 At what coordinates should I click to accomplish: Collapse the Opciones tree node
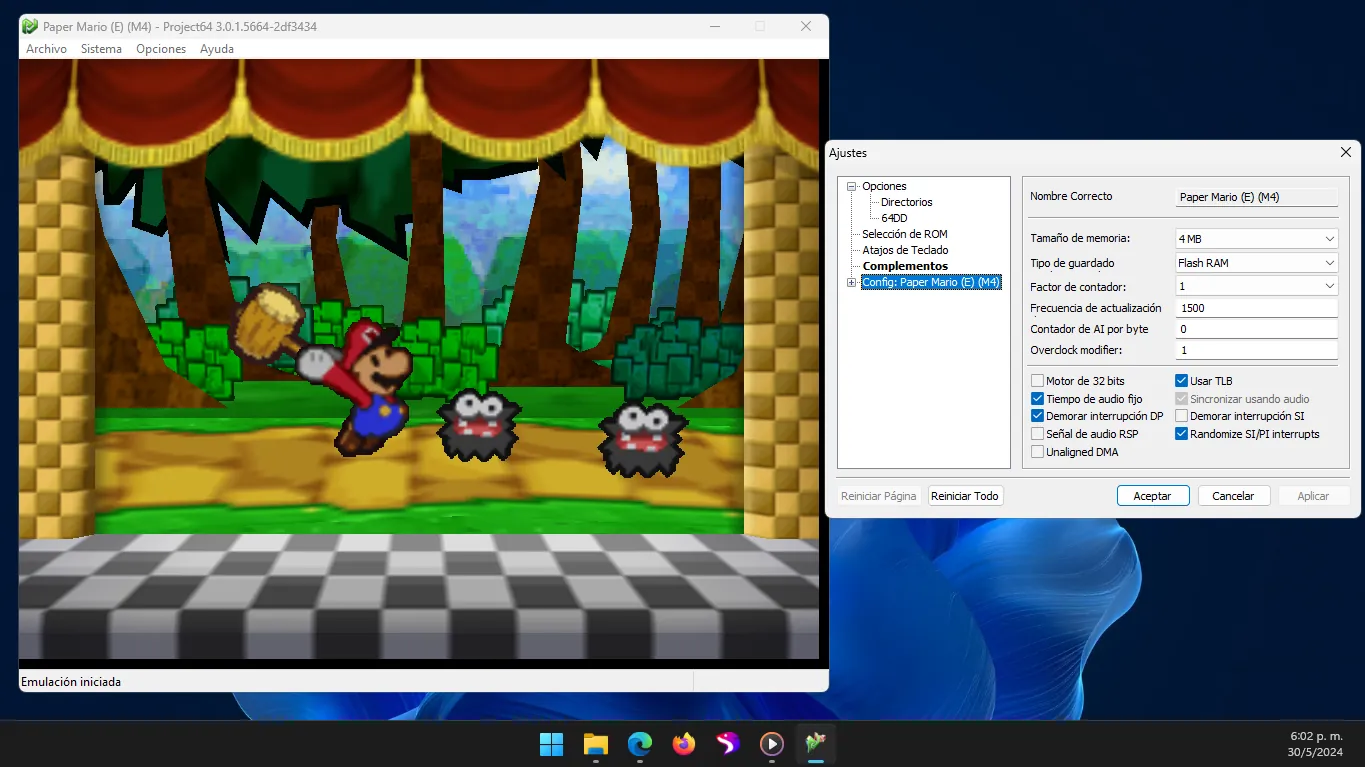(x=852, y=186)
